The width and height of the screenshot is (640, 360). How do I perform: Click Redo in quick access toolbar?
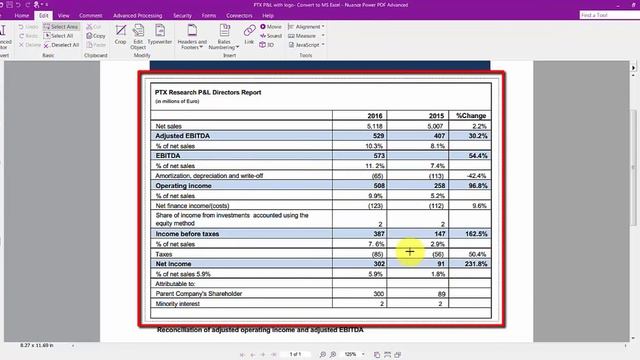[28, 4]
